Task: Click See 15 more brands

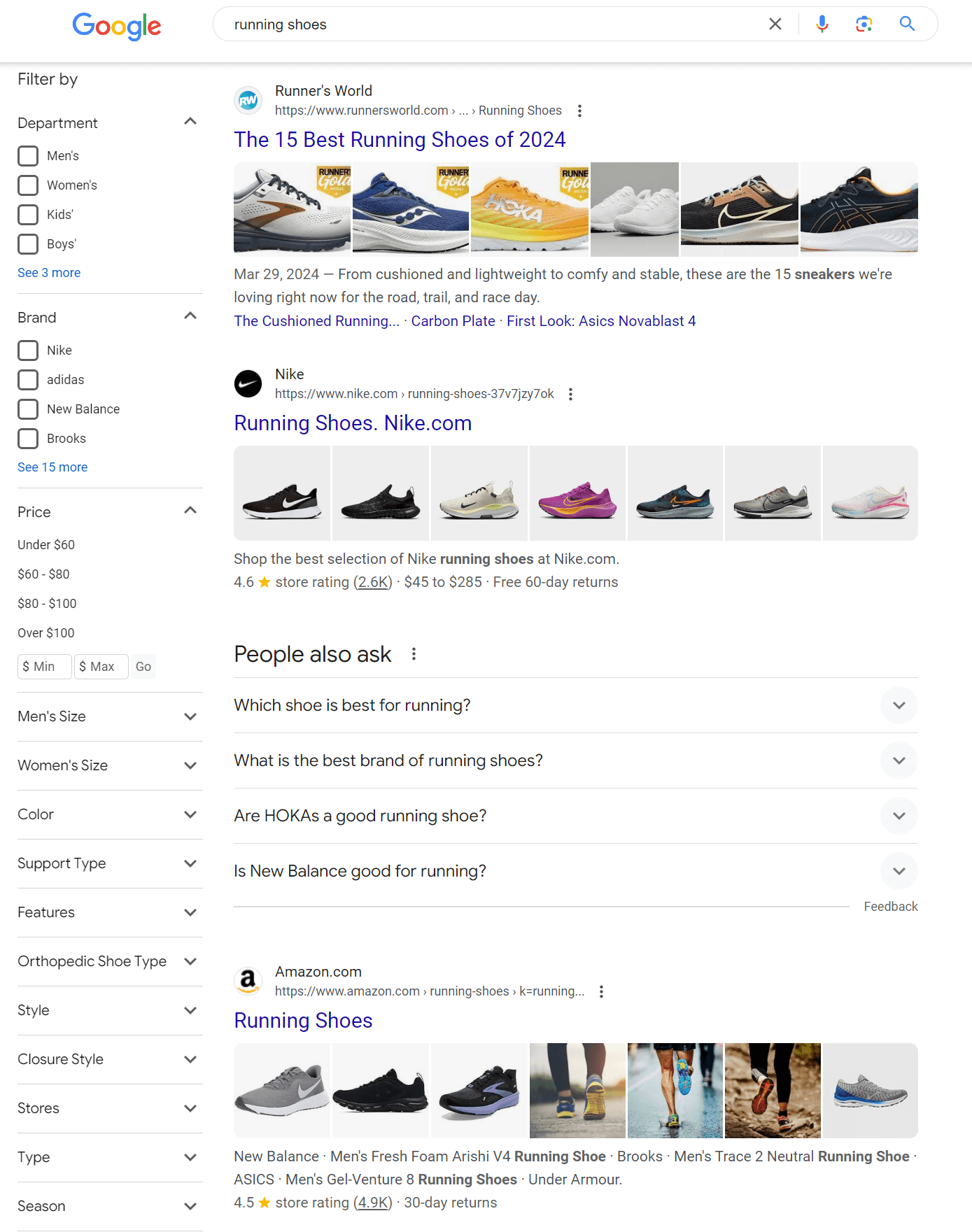Action: point(52,467)
